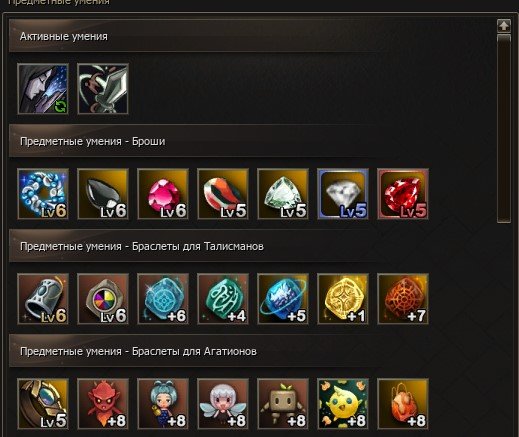Click the blue pearl brooch Lv6 icon
Viewport: 519px width, 437px height.
tap(43, 194)
